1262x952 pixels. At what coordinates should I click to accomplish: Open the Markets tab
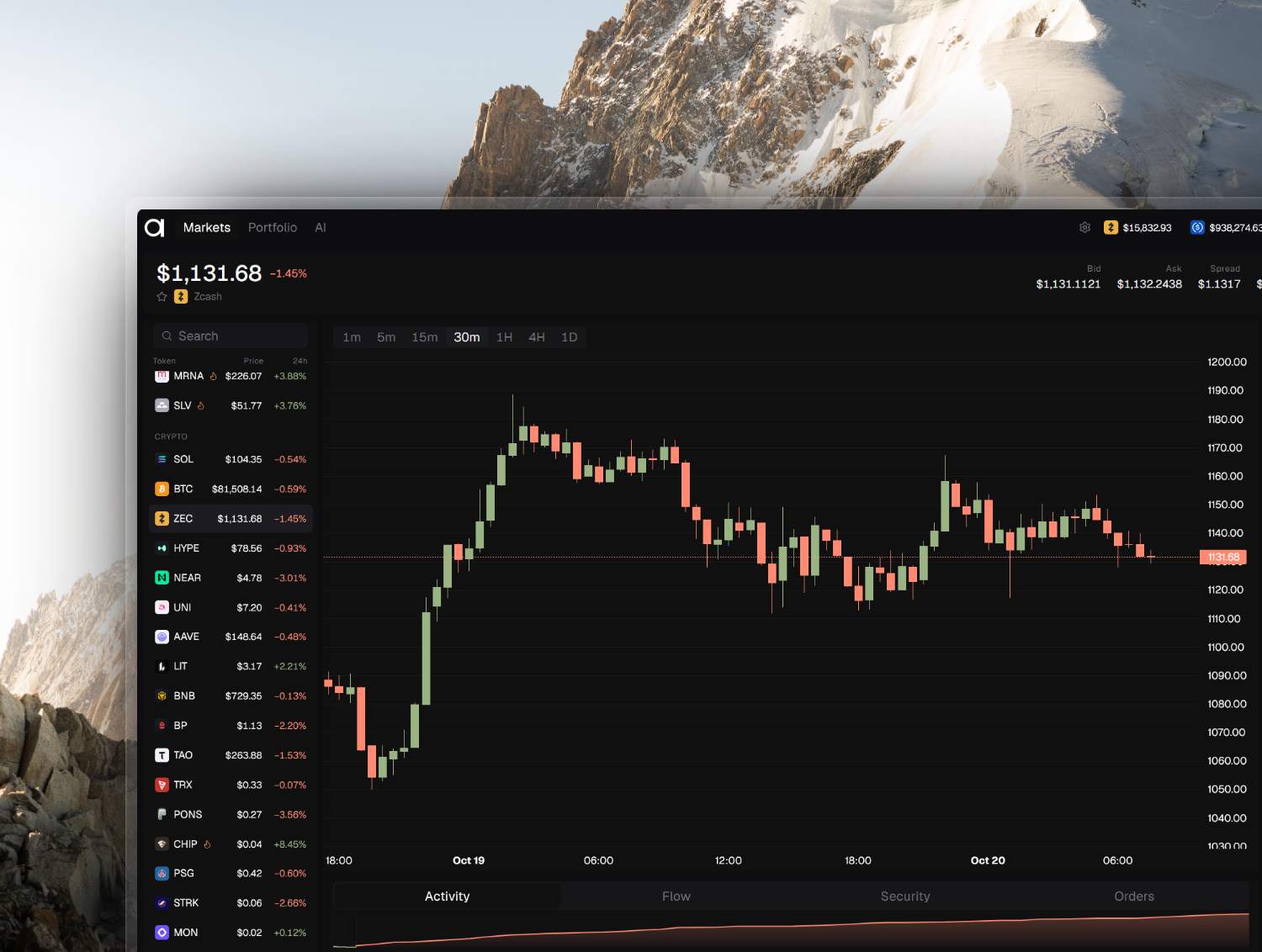pos(207,228)
